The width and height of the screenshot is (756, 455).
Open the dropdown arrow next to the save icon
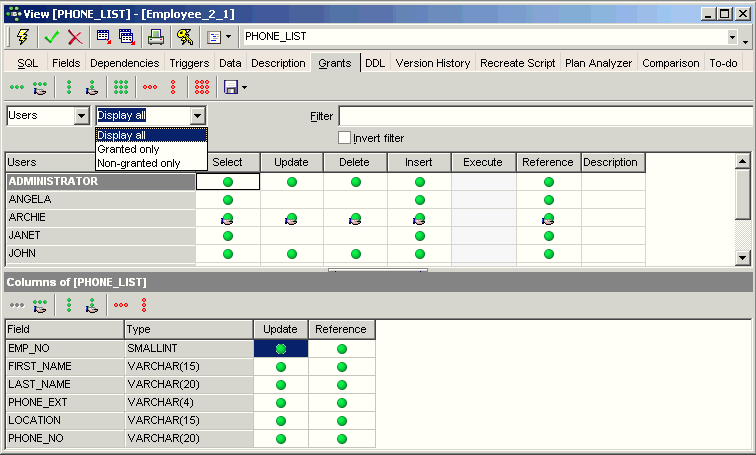[244, 88]
